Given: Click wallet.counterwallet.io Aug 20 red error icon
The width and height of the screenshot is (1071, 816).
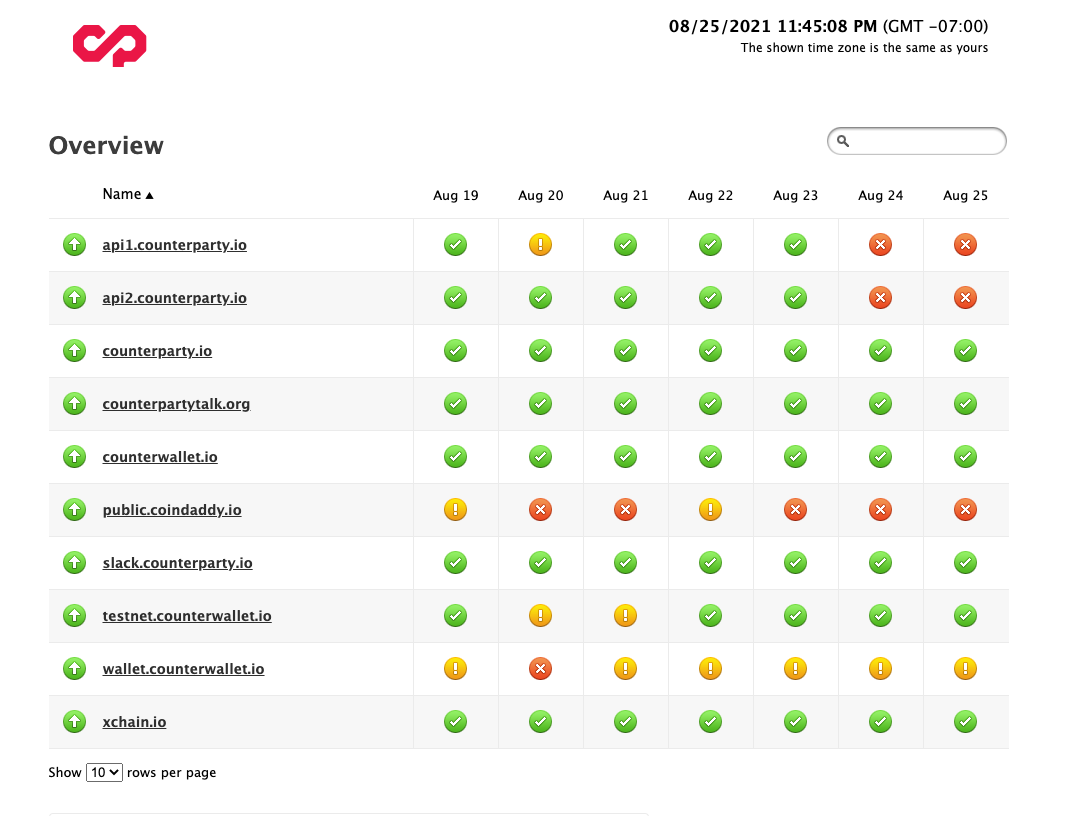Looking at the screenshot, I should pyautogui.click(x=540, y=669).
